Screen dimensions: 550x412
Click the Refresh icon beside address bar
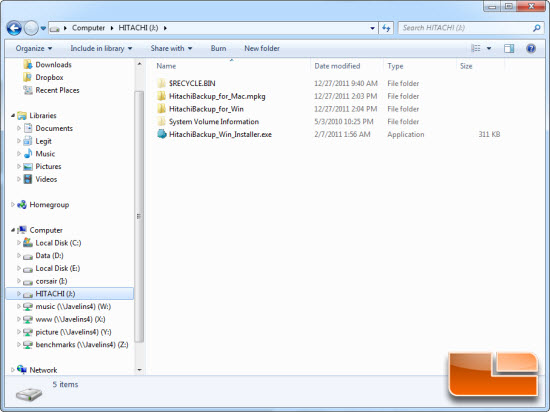click(386, 28)
